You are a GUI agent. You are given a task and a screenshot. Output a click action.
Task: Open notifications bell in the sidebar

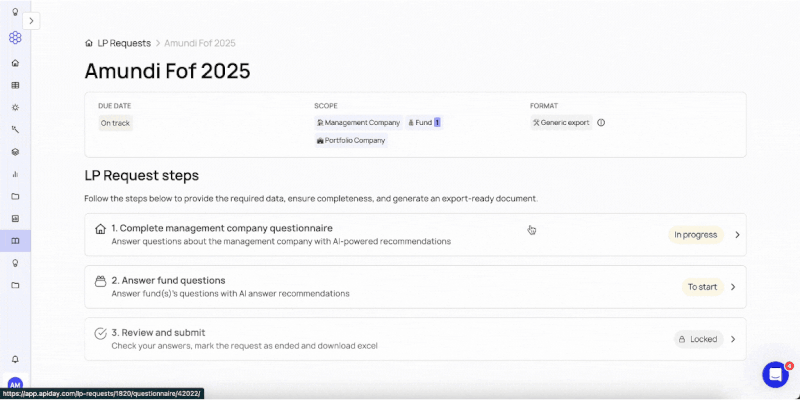pyautogui.click(x=15, y=359)
